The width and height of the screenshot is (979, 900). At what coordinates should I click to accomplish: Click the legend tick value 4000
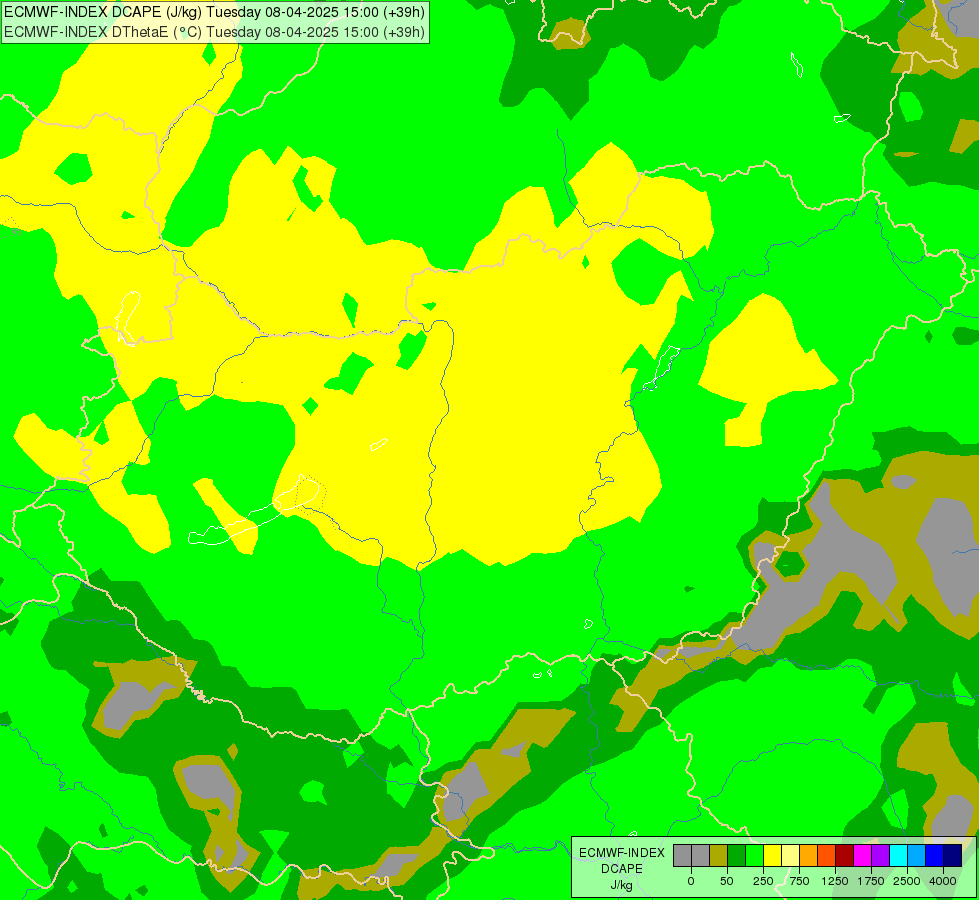pyautogui.click(x=942, y=881)
